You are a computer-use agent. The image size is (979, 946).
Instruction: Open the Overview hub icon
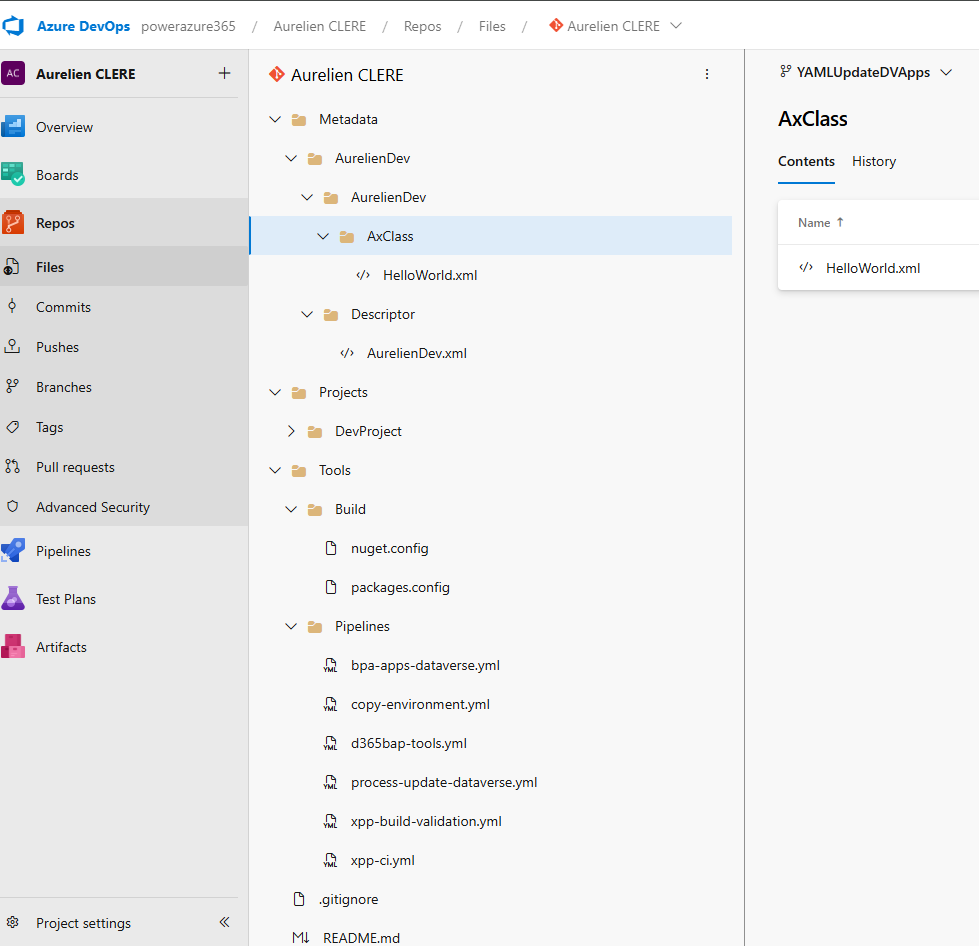click(x=13, y=127)
